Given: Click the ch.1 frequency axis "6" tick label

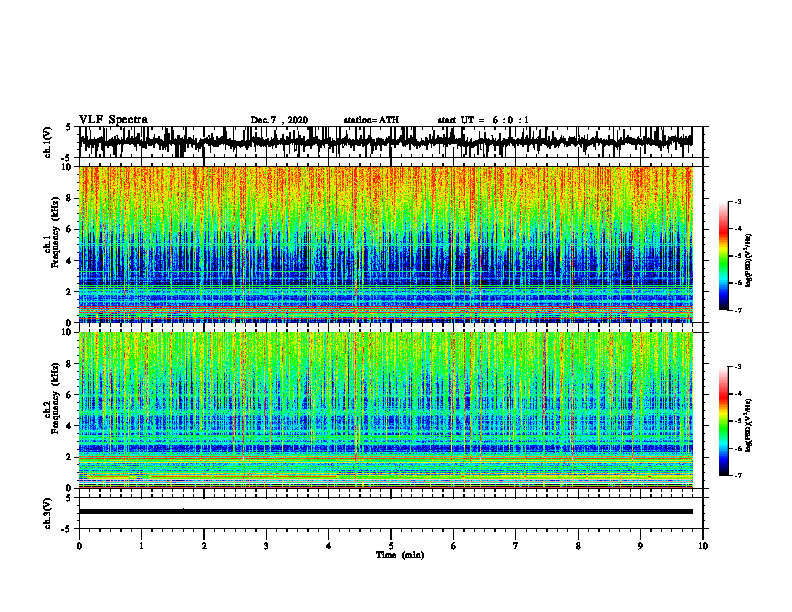Looking at the screenshot, I should click(70, 229).
